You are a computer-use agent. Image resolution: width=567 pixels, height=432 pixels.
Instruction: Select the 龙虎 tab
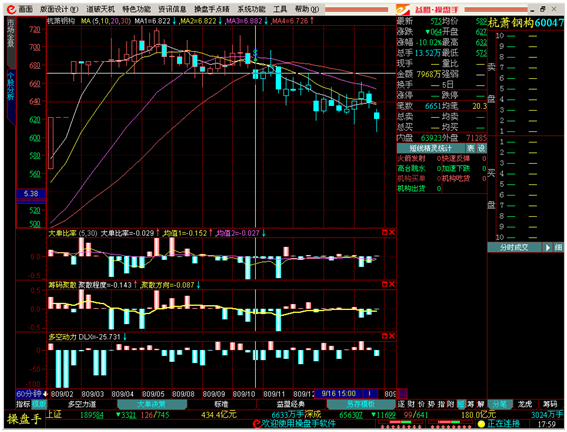(x=525, y=404)
